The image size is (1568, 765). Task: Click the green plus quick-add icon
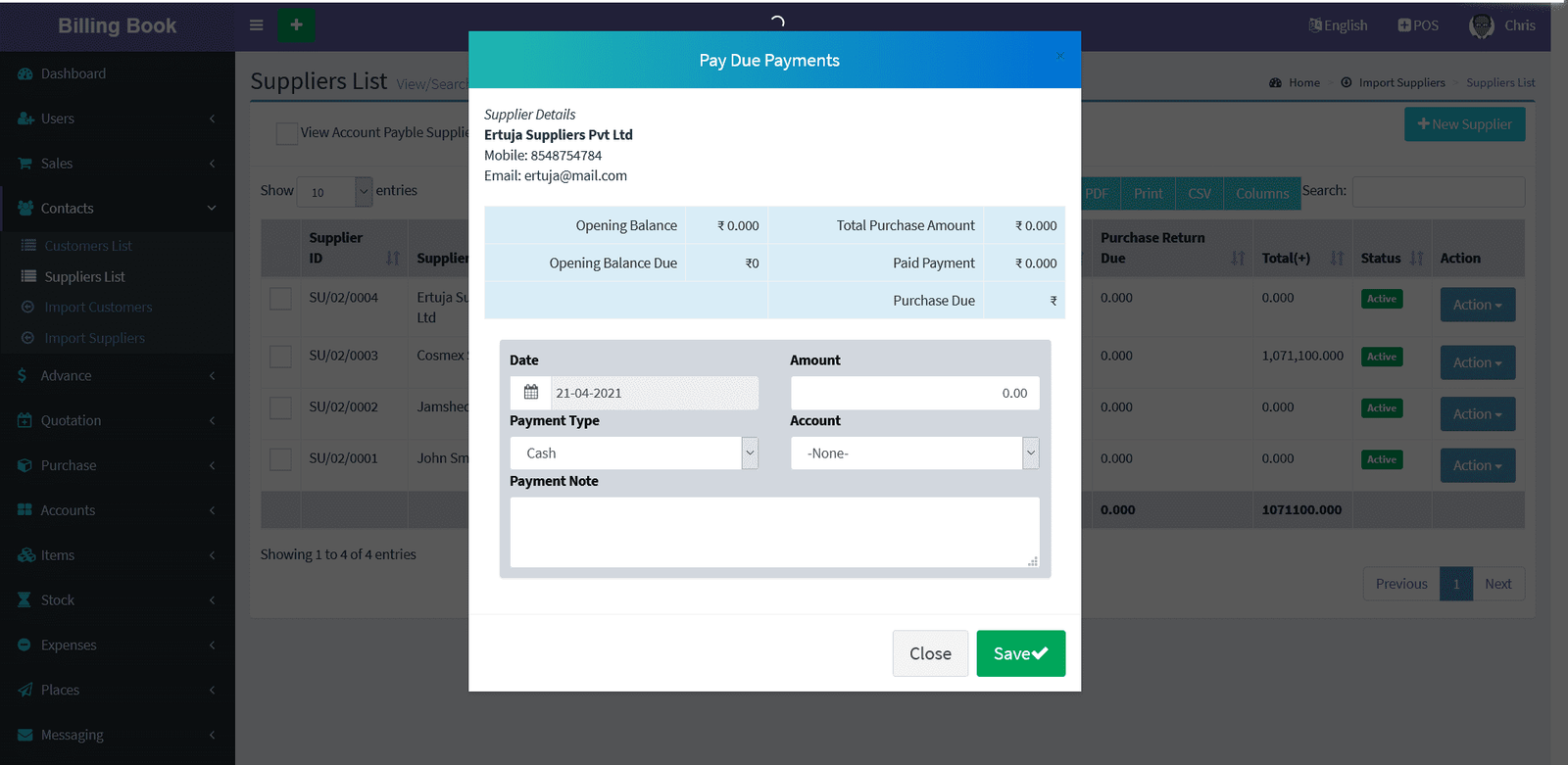point(296,25)
